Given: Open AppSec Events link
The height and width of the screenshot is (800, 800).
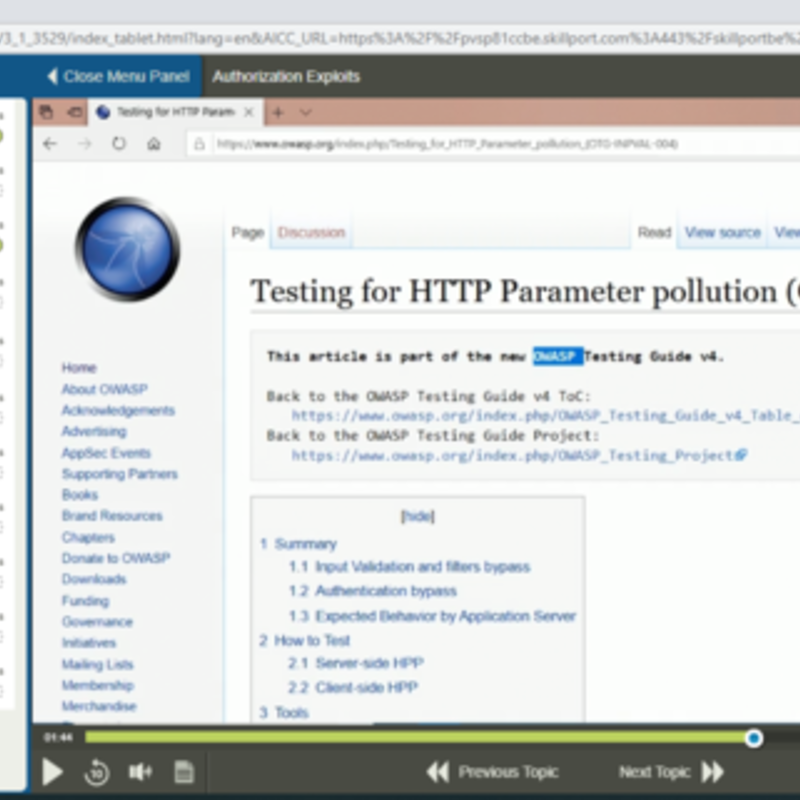Looking at the screenshot, I should 106,453.
